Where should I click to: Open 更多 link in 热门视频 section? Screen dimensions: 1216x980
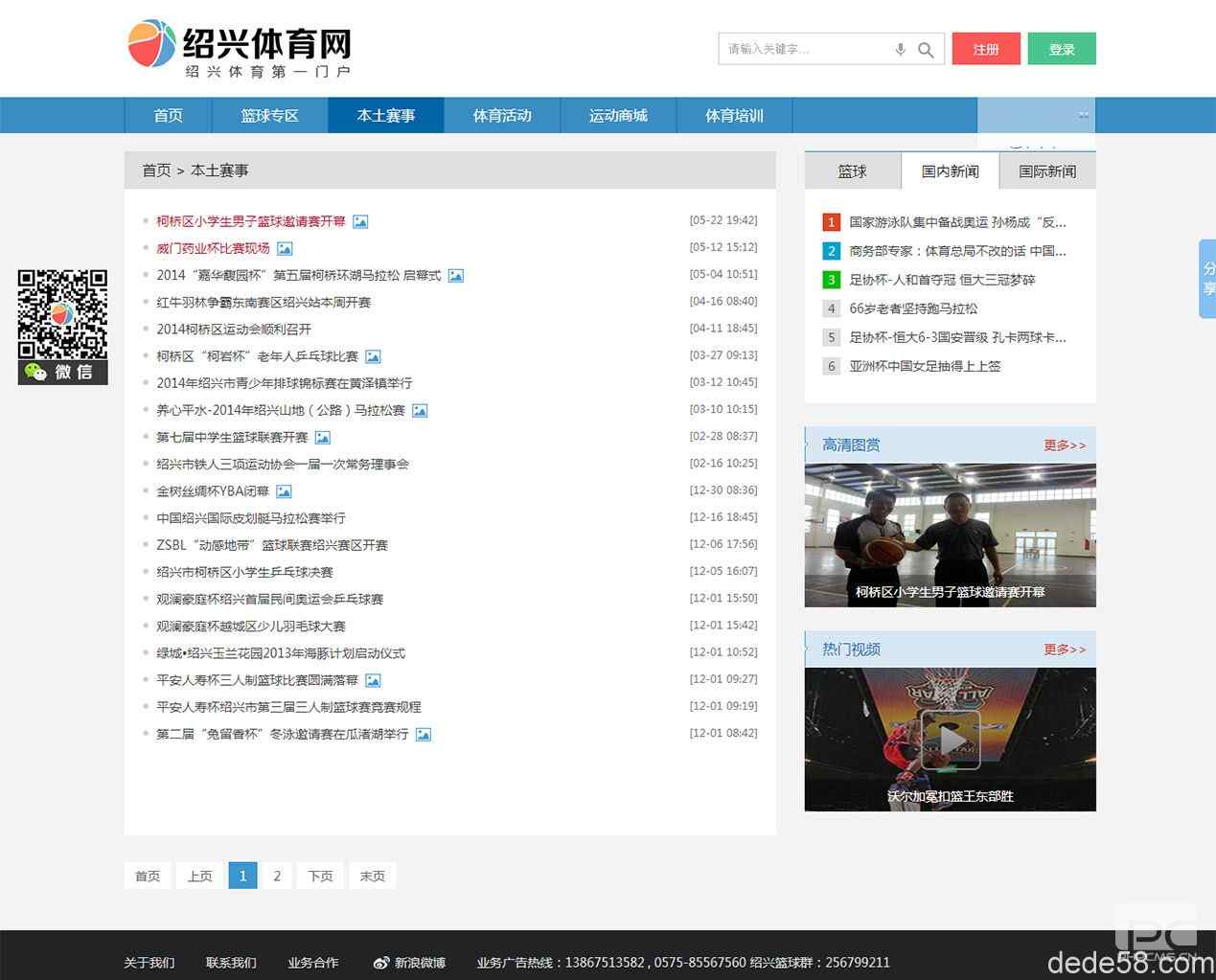click(x=1065, y=650)
